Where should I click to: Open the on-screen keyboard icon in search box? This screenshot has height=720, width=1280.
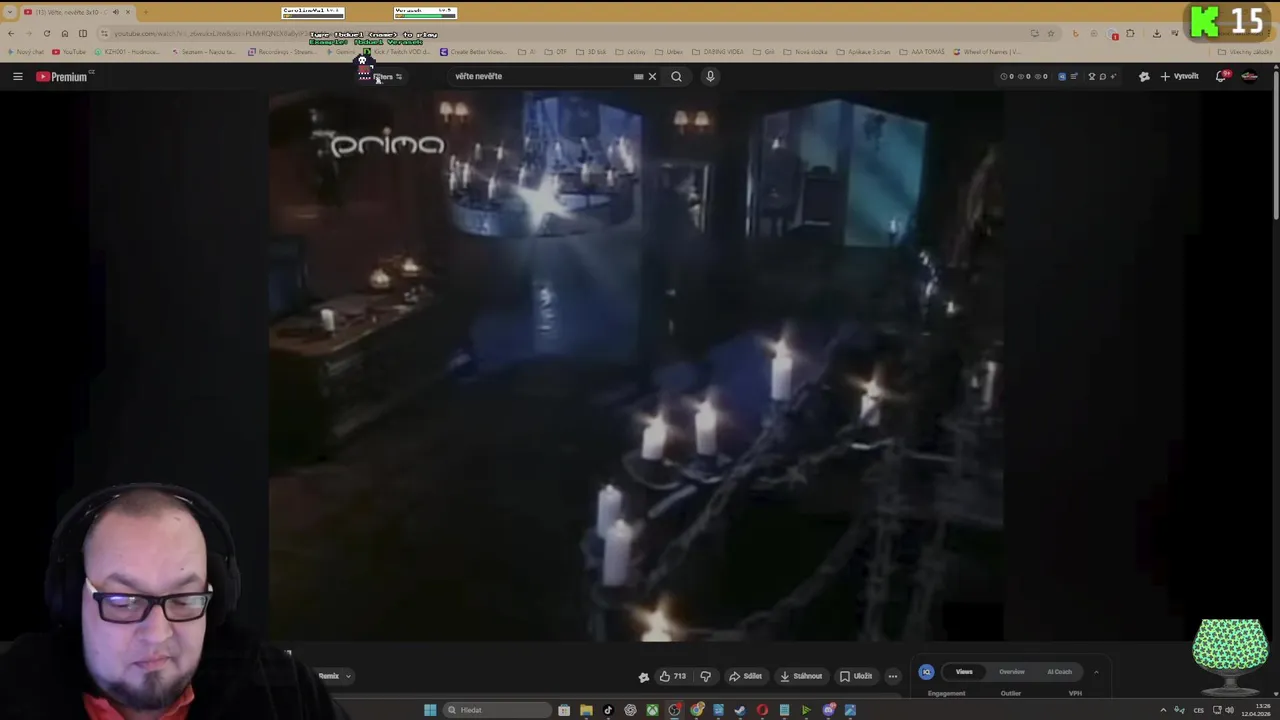pos(638,76)
